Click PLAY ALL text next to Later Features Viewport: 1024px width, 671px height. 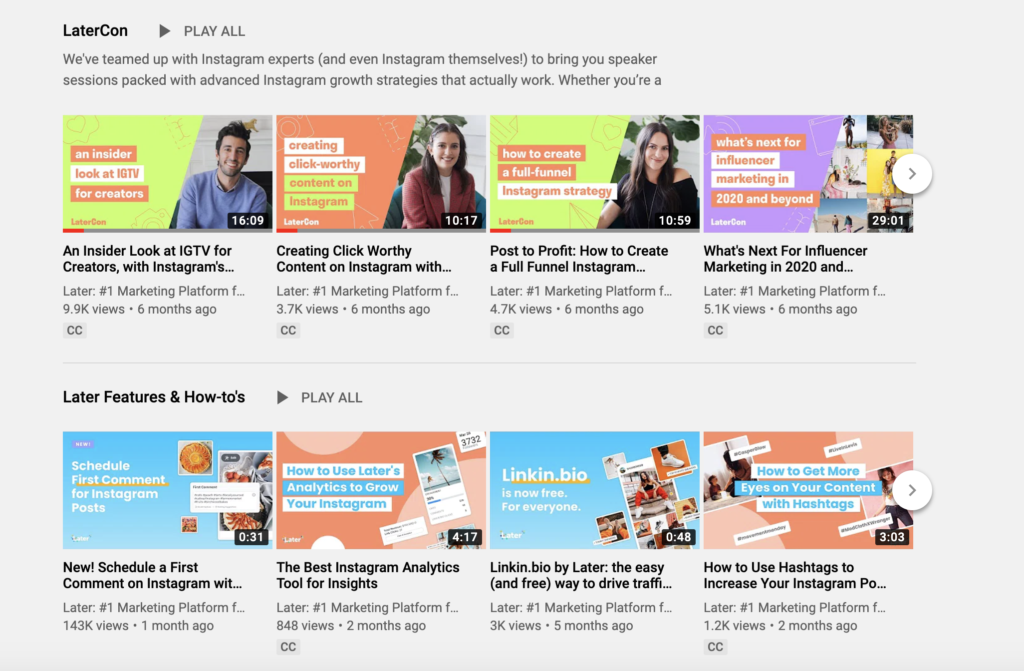[x=331, y=397]
